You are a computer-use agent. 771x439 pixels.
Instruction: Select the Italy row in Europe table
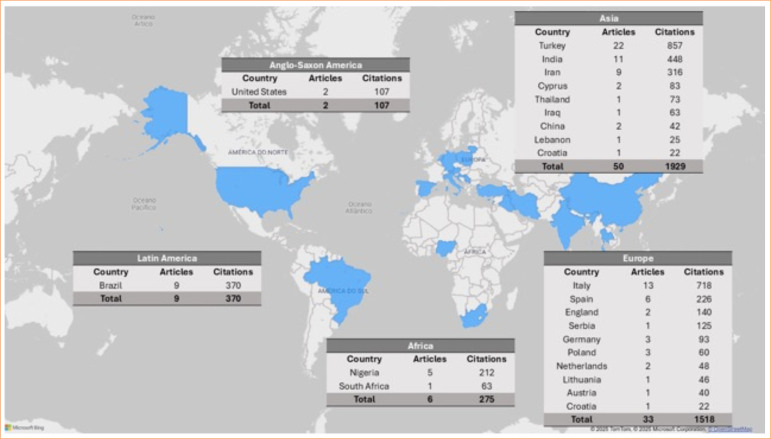[x=638, y=286]
